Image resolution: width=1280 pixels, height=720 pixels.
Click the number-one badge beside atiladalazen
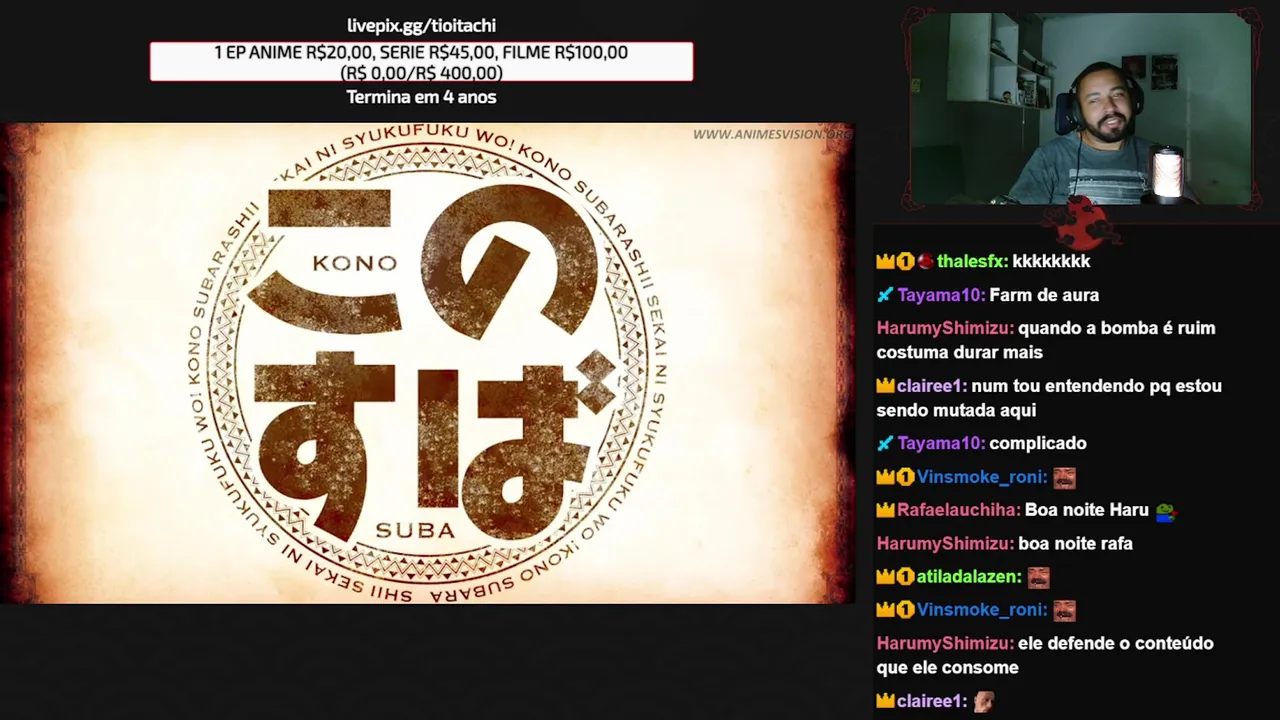pyautogui.click(x=905, y=577)
